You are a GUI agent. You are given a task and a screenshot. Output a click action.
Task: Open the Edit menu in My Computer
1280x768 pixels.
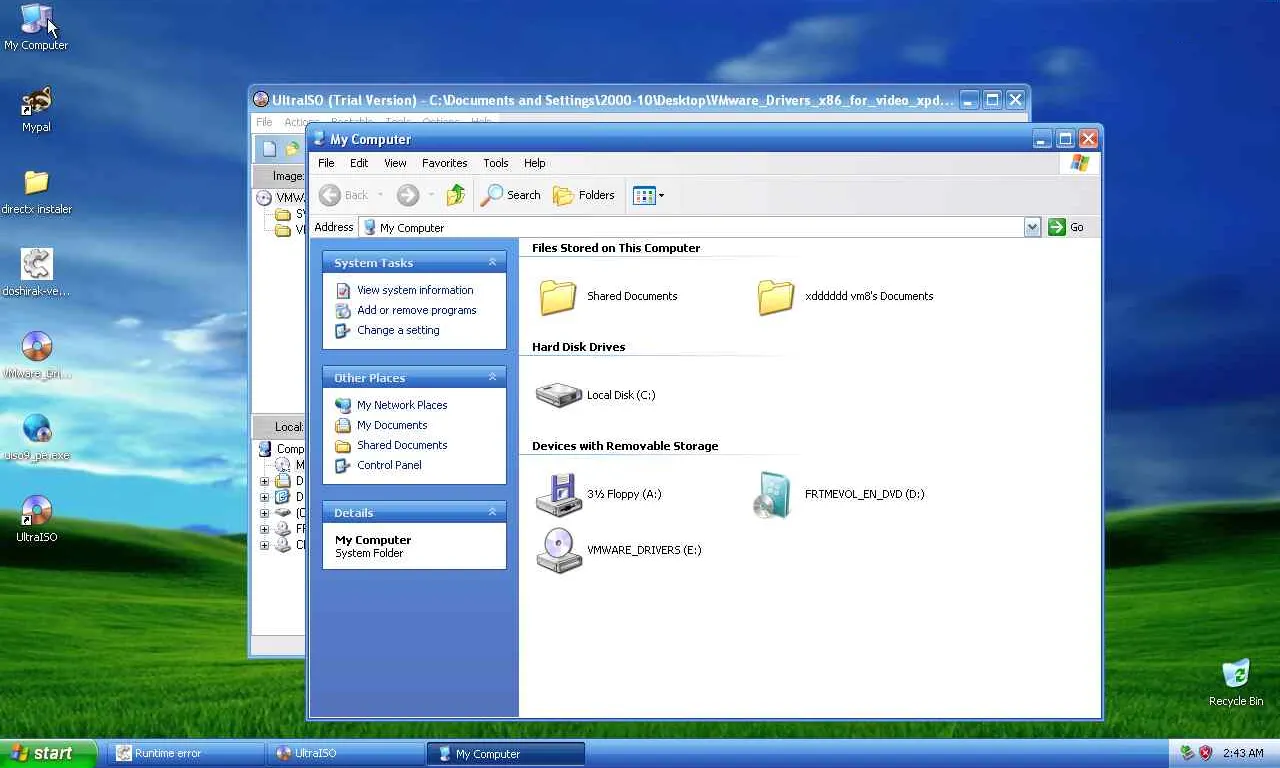359,163
